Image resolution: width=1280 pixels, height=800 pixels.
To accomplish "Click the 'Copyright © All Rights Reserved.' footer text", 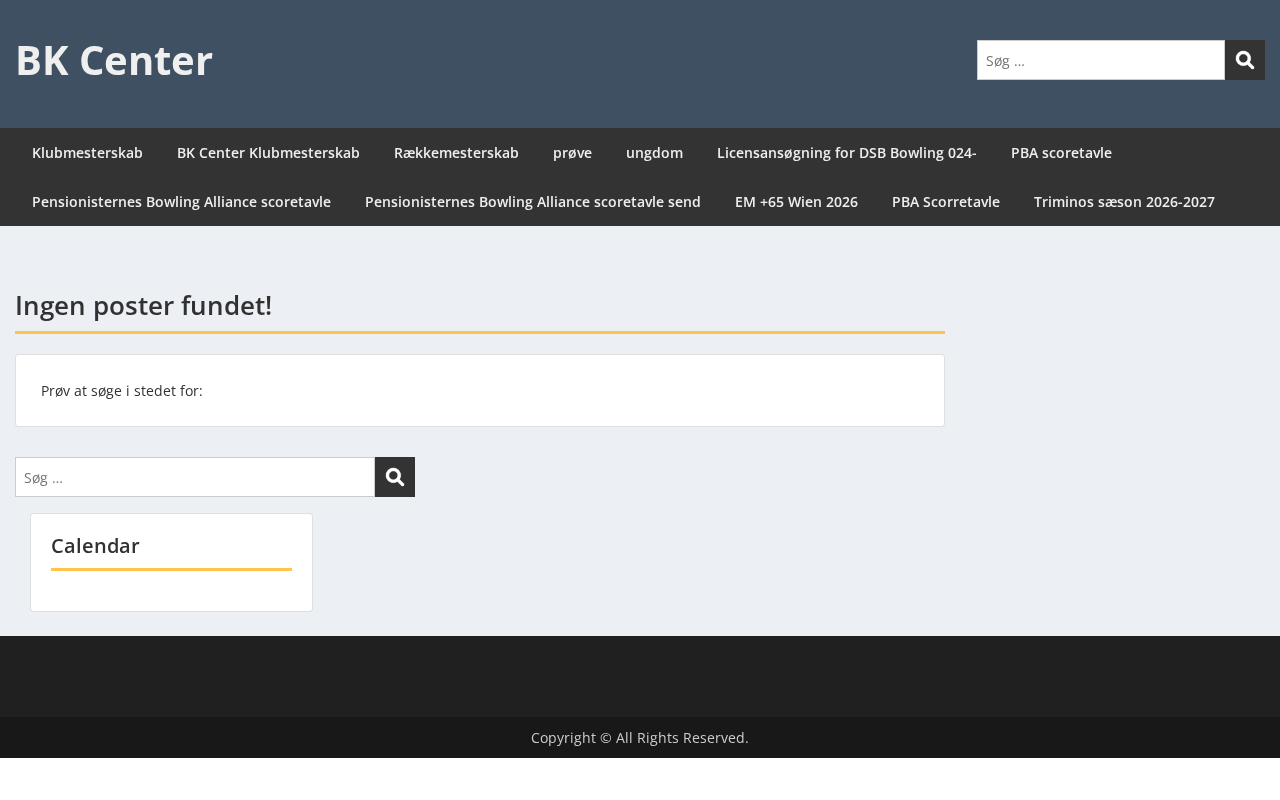I will [640, 738].
